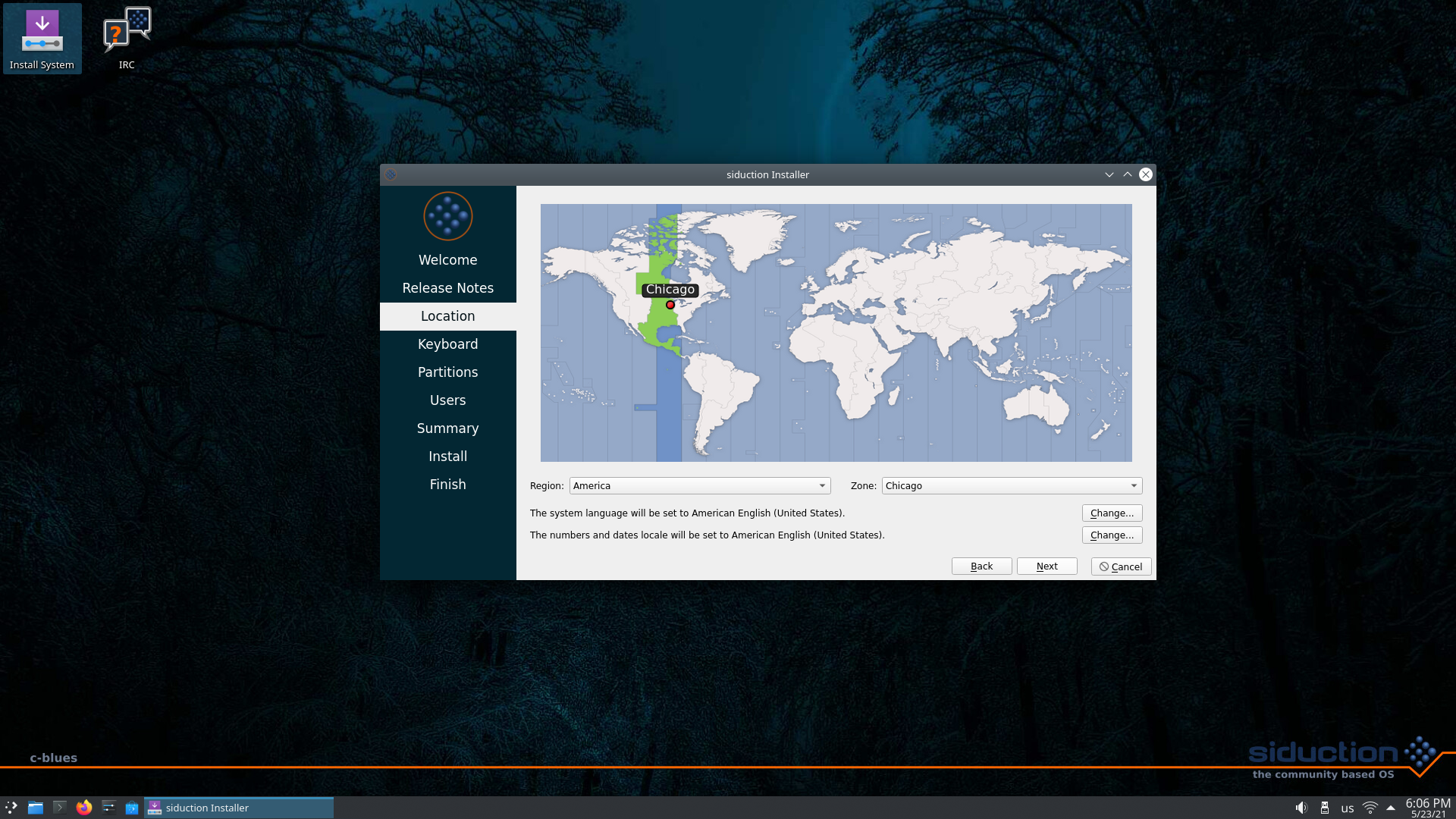1456x819 pixels.
Task: Open the Region dropdown showing America
Action: pyautogui.click(x=700, y=486)
